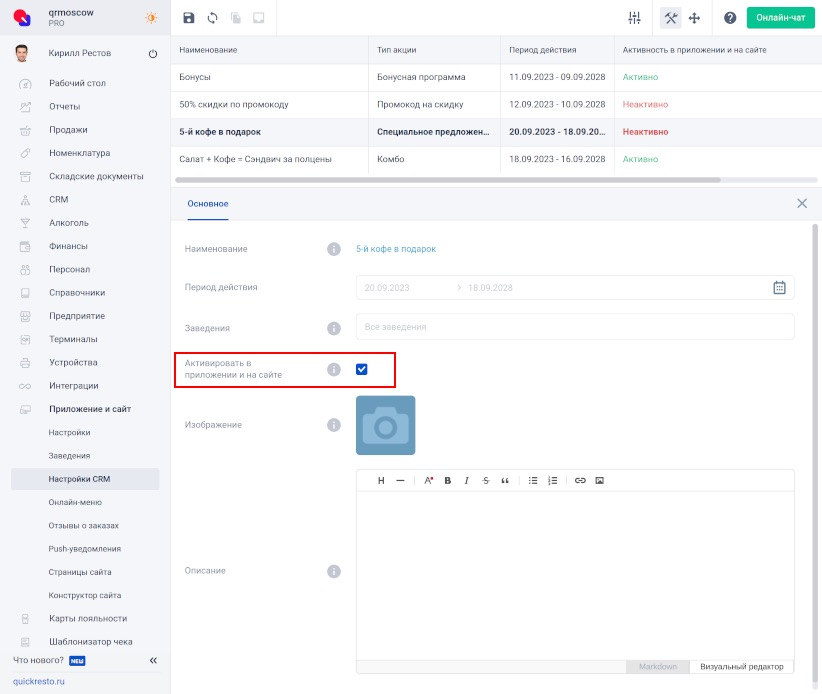
Task: Insert horizontal line in the editor
Action: 401,480
